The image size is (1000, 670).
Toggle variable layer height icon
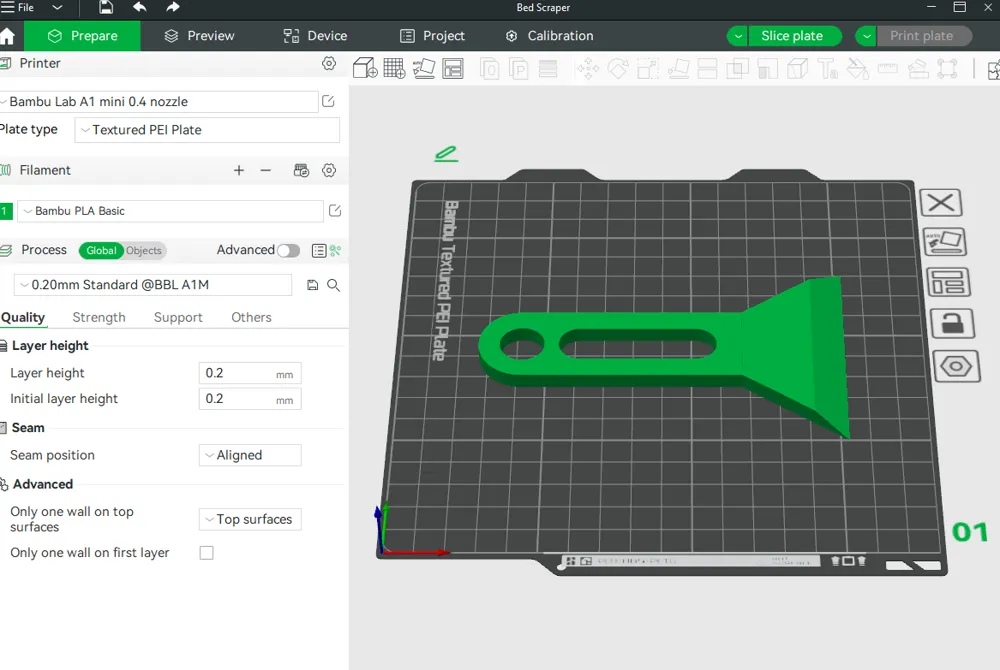point(548,68)
